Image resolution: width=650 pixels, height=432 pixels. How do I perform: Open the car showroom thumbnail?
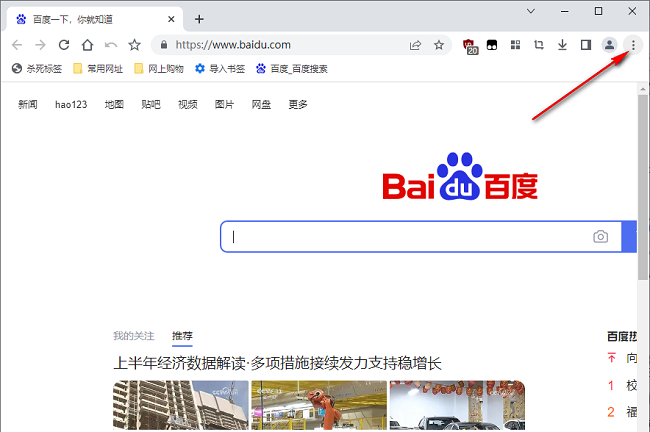tap(457, 405)
